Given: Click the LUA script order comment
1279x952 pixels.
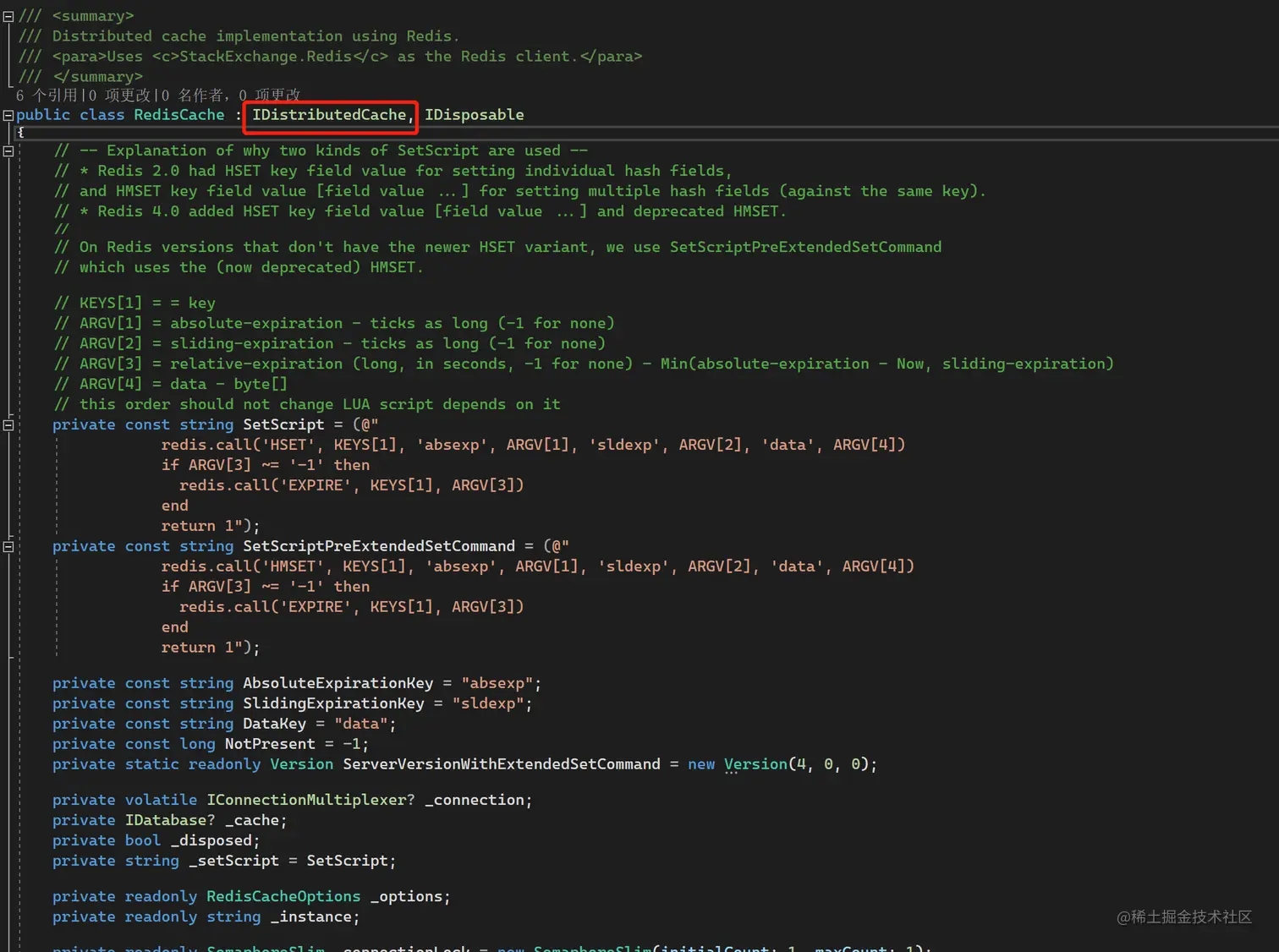Looking at the screenshot, I should [x=307, y=404].
